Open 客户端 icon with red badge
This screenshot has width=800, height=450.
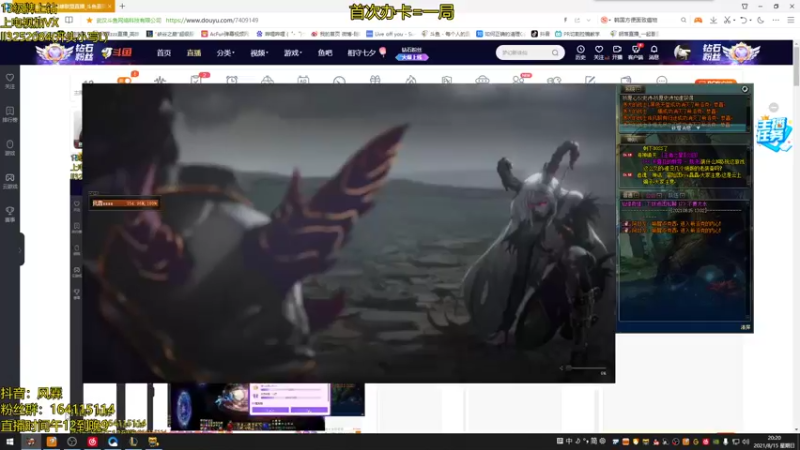636,53
